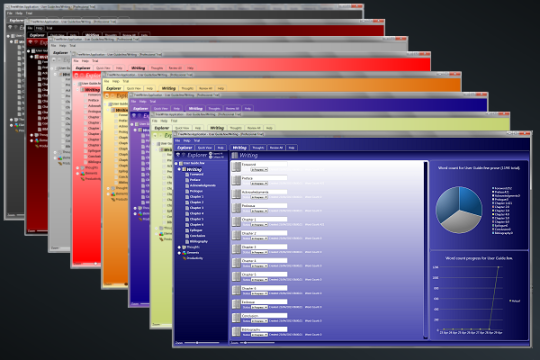The width and height of the screenshot is (540, 360).
Task: Select Epilogue in blue window's Explorer tree
Action: tap(196, 230)
